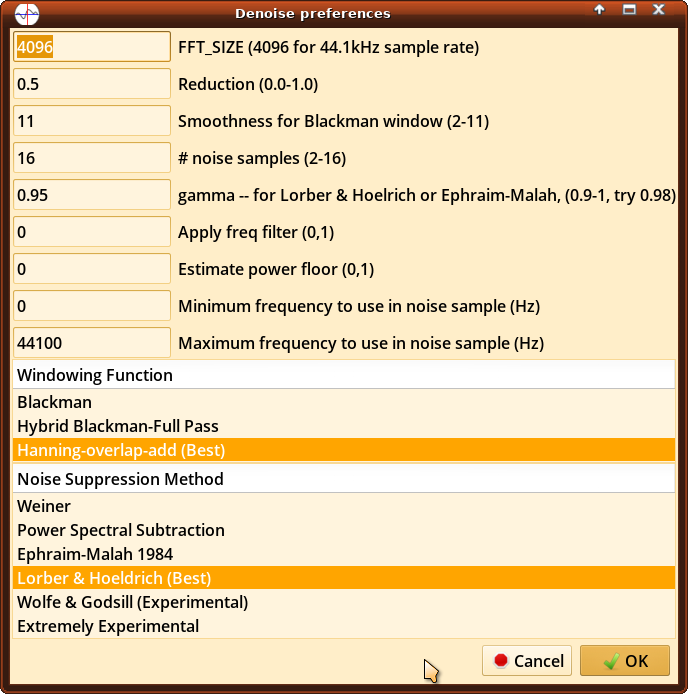Viewport: 688px width, 694px height.
Task: Select Hybrid Blackman-Full Pass option
Action: pos(118,426)
